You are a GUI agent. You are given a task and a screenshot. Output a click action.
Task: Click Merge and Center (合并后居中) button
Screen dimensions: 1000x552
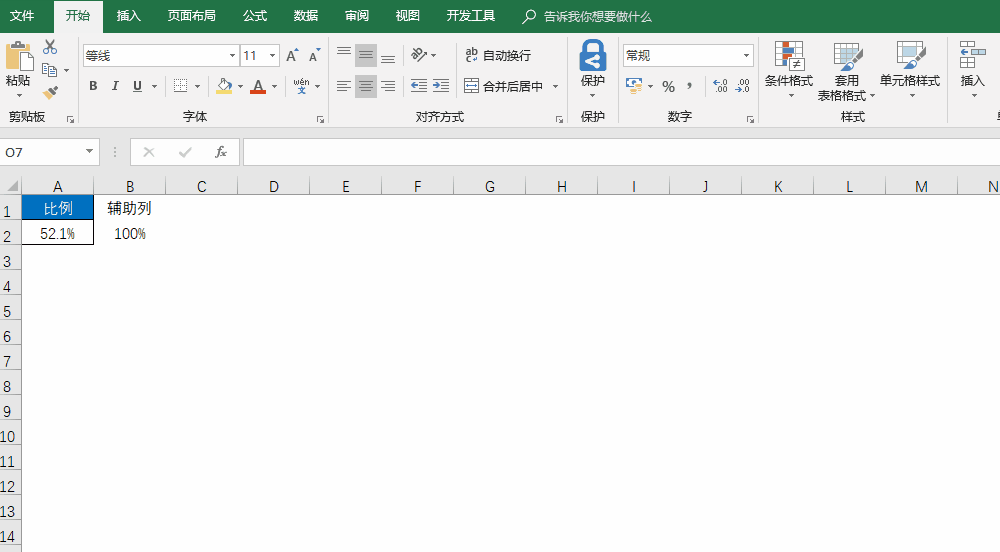click(504, 86)
